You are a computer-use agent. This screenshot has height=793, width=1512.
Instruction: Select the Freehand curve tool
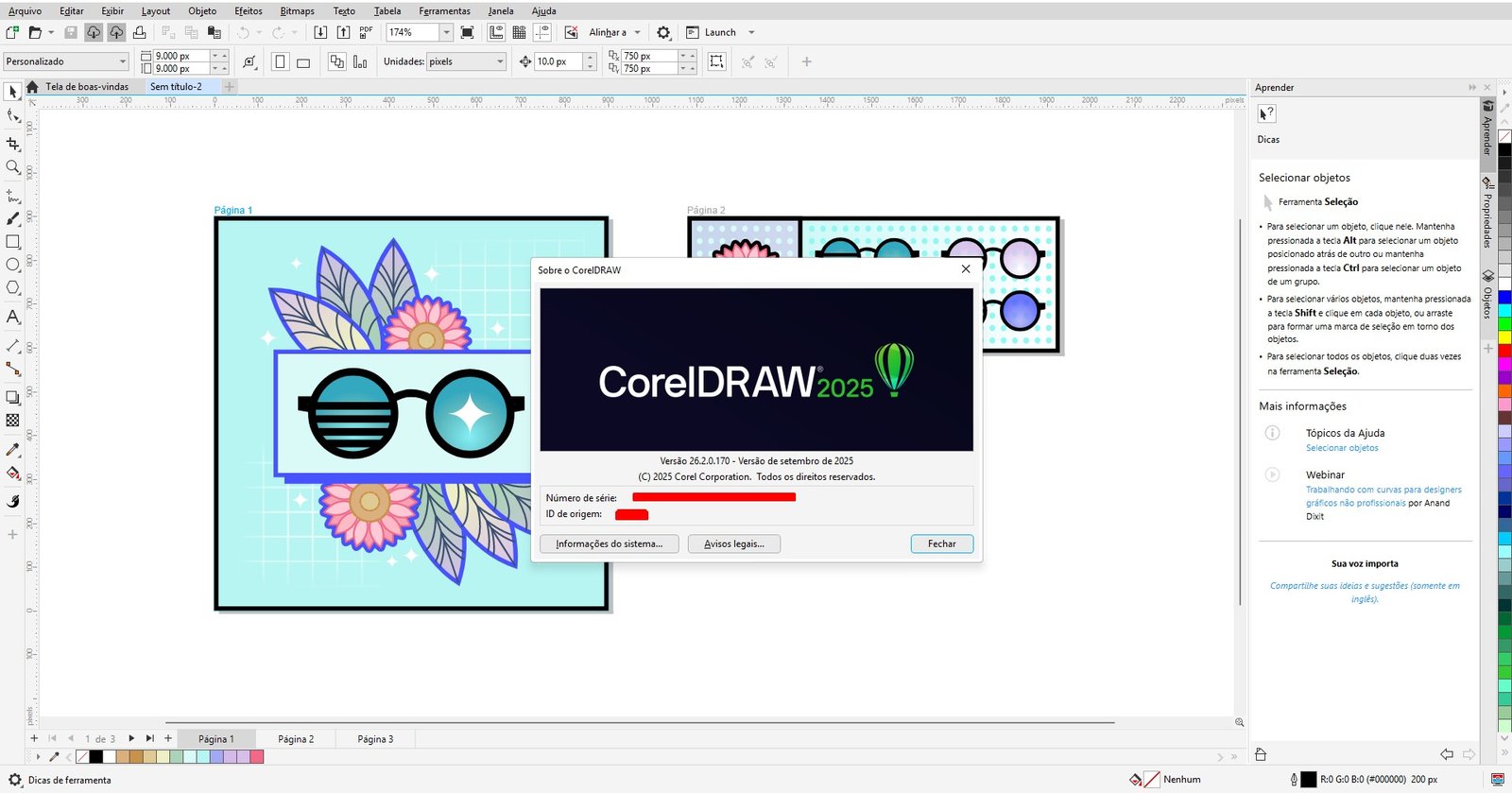pos(12,196)
